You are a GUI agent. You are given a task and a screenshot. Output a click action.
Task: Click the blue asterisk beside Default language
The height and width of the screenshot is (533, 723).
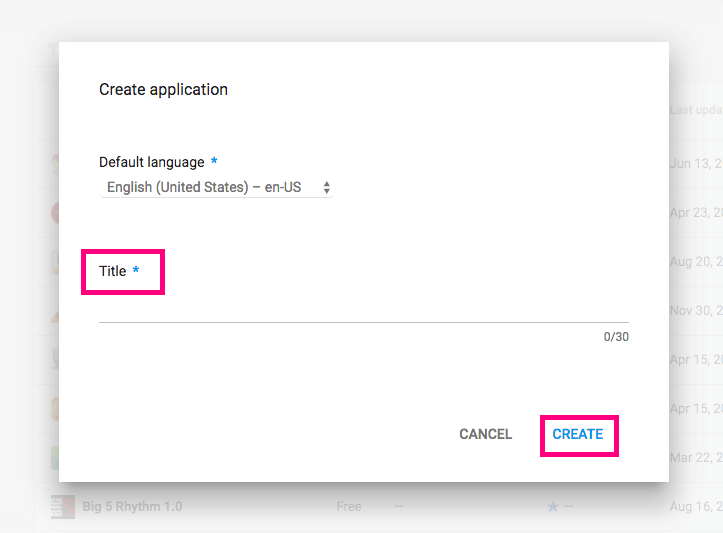[x=214, y=162]
